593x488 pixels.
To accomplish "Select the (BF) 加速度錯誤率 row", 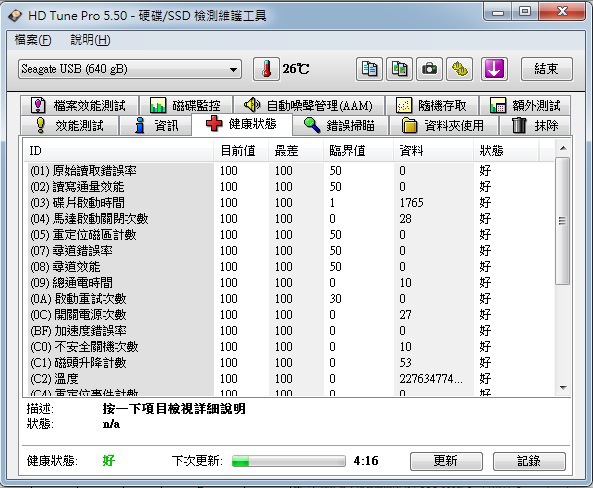I will click(x=289, y=331).
